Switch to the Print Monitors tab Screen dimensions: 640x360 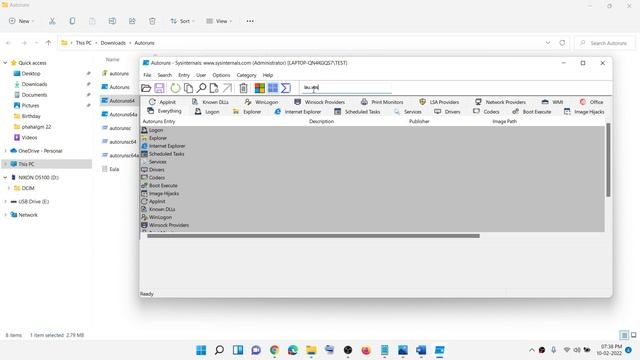[382, 102]
